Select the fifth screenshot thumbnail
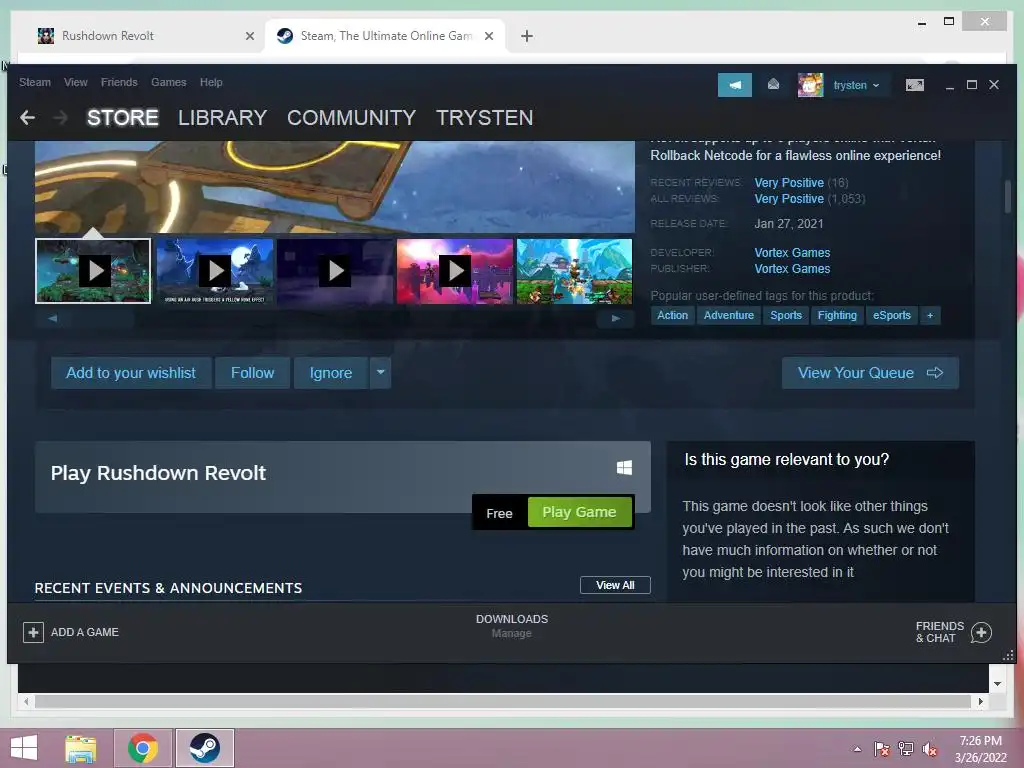This screenshot has width=1024, height=768. 575,271
